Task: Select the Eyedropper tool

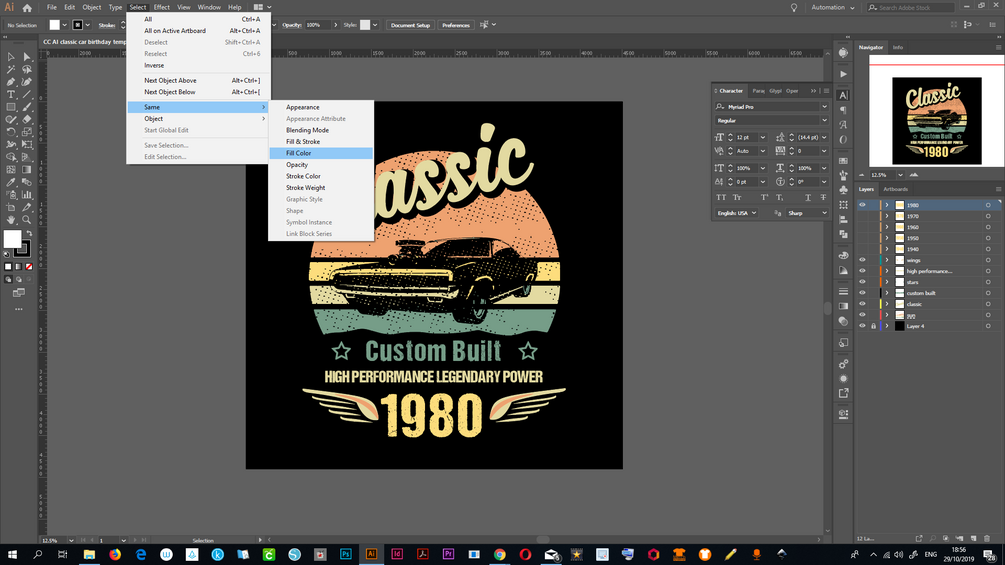Action: tap(11, 183)
